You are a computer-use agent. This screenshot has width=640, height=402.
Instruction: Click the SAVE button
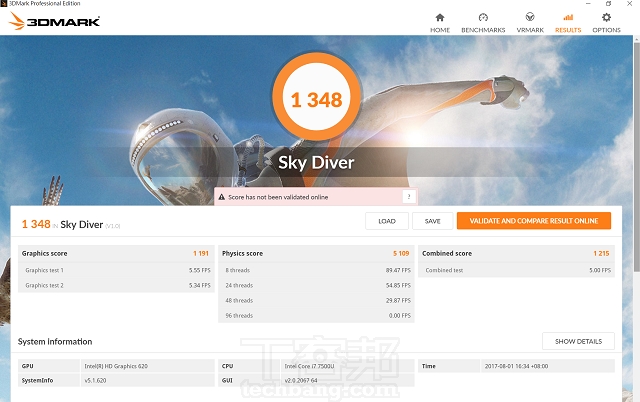(432, 221)
